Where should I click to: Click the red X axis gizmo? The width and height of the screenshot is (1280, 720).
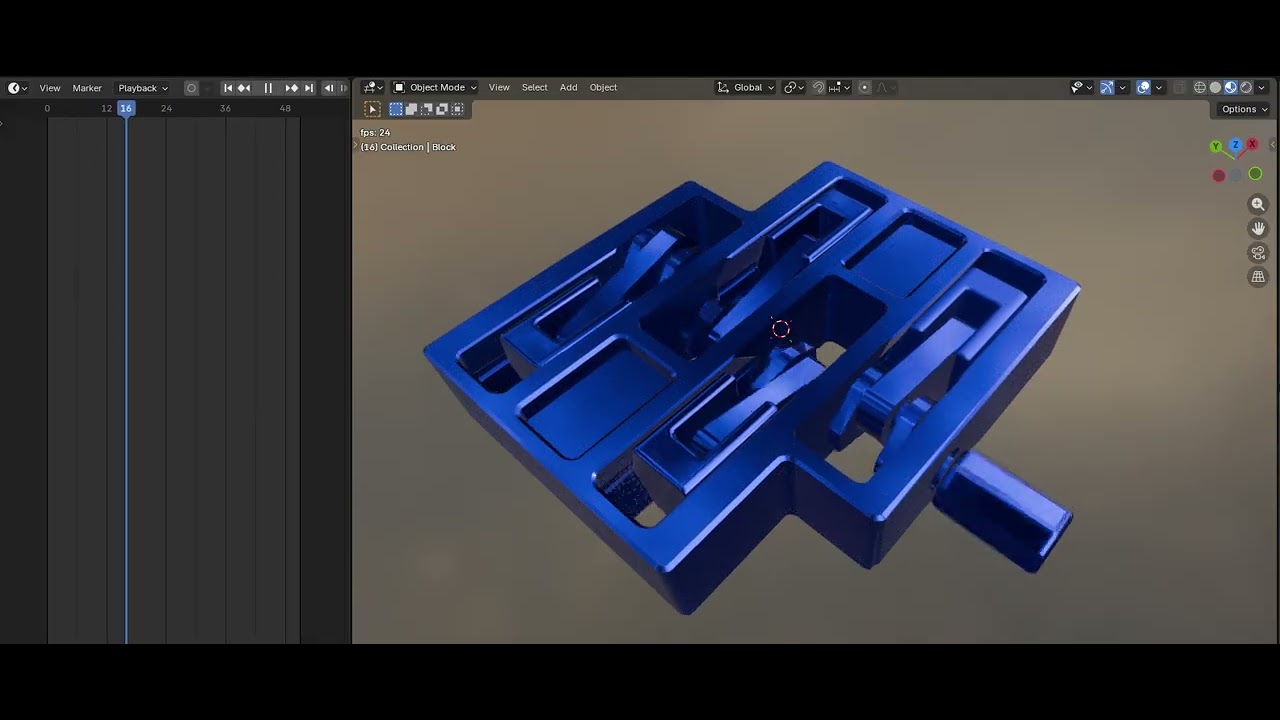1252,145
